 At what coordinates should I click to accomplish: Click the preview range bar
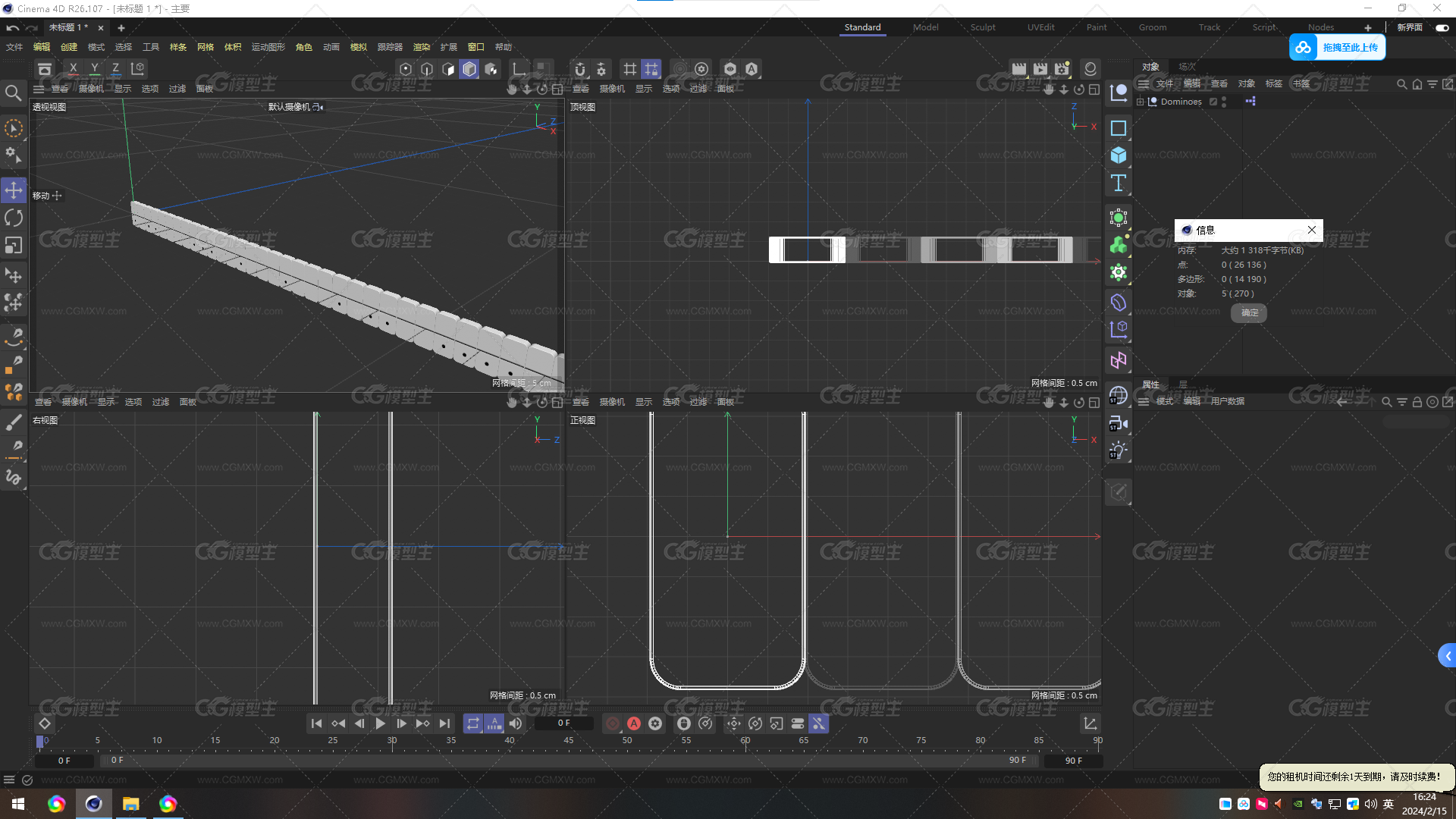569,760
